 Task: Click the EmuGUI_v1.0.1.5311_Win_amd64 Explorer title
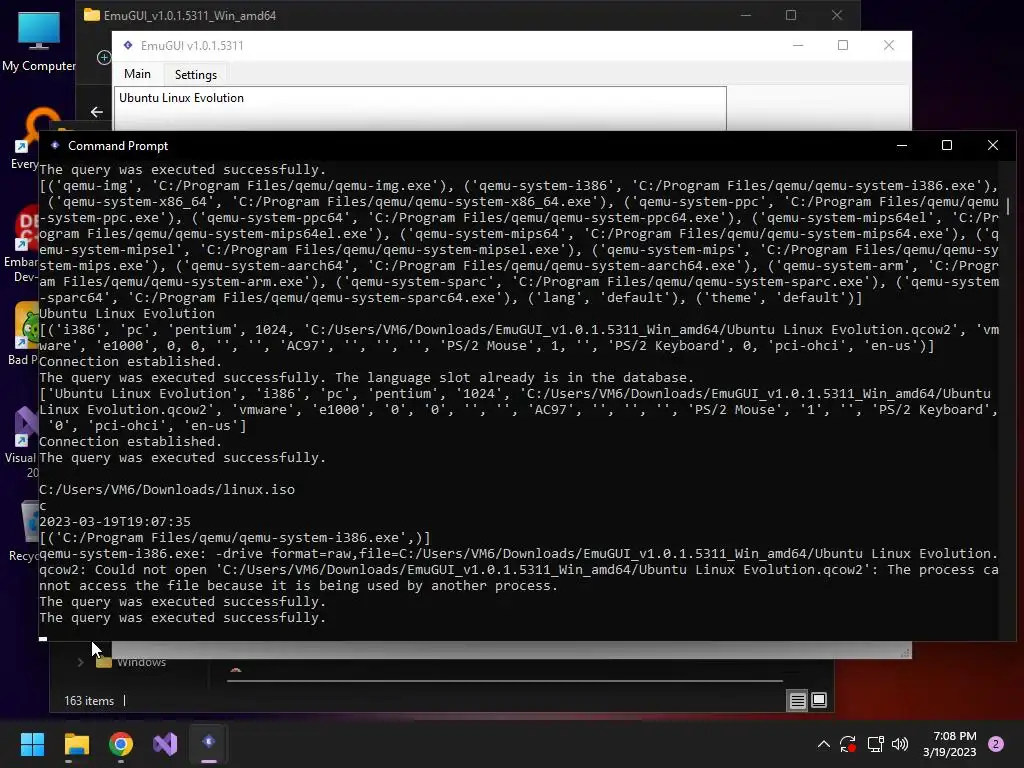[189, 16]
